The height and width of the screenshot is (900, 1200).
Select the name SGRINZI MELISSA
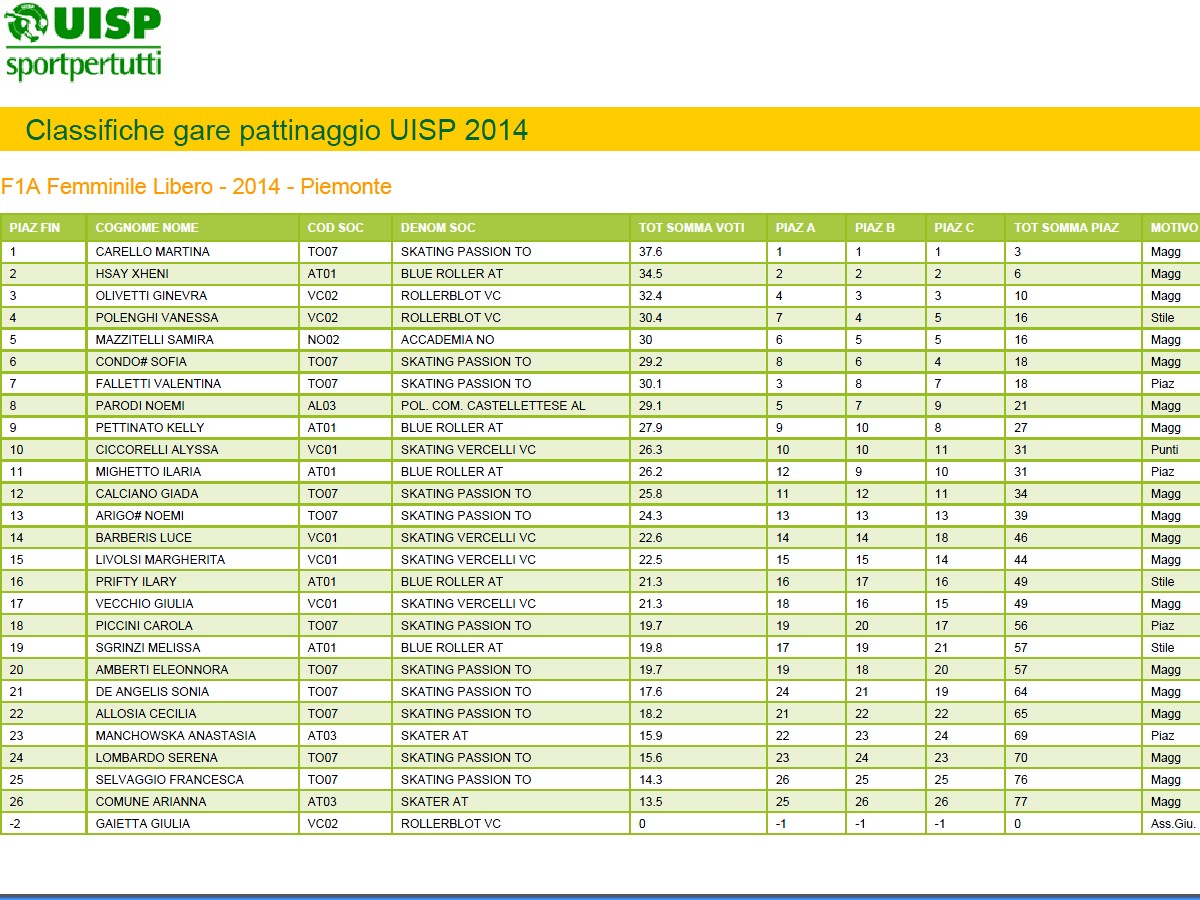point(148,648)
